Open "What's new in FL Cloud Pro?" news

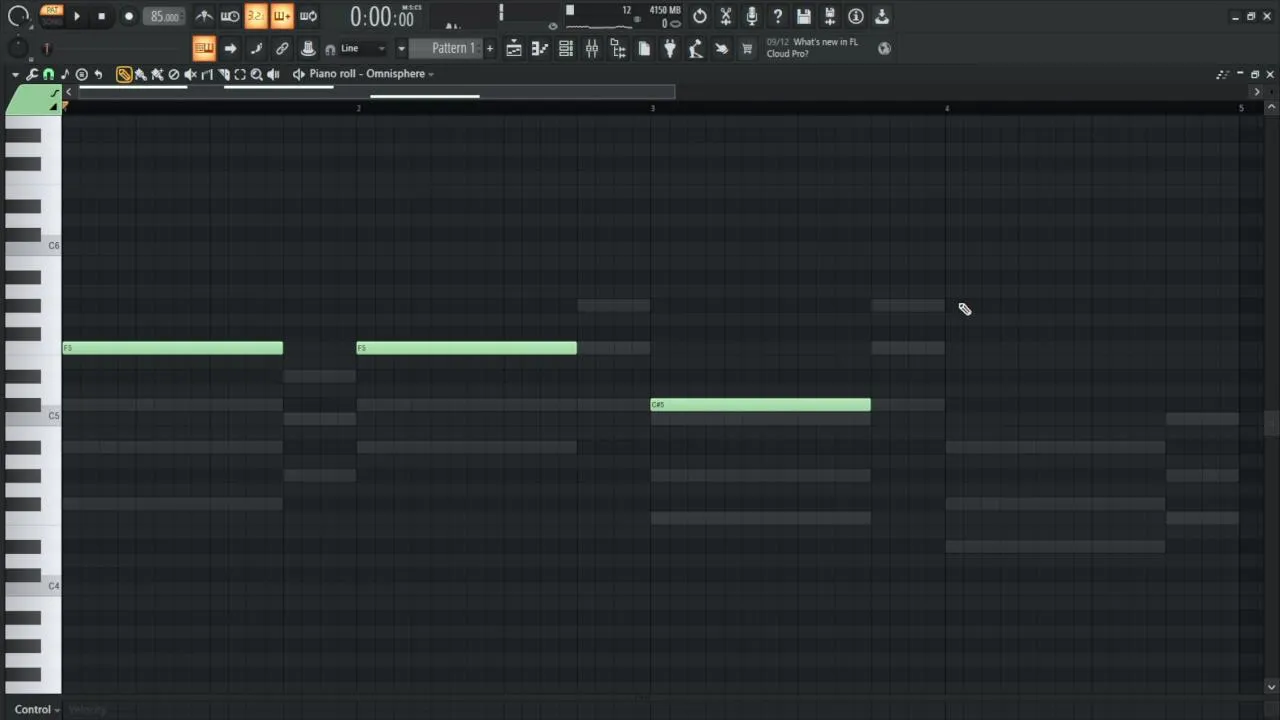pos(812,48)
